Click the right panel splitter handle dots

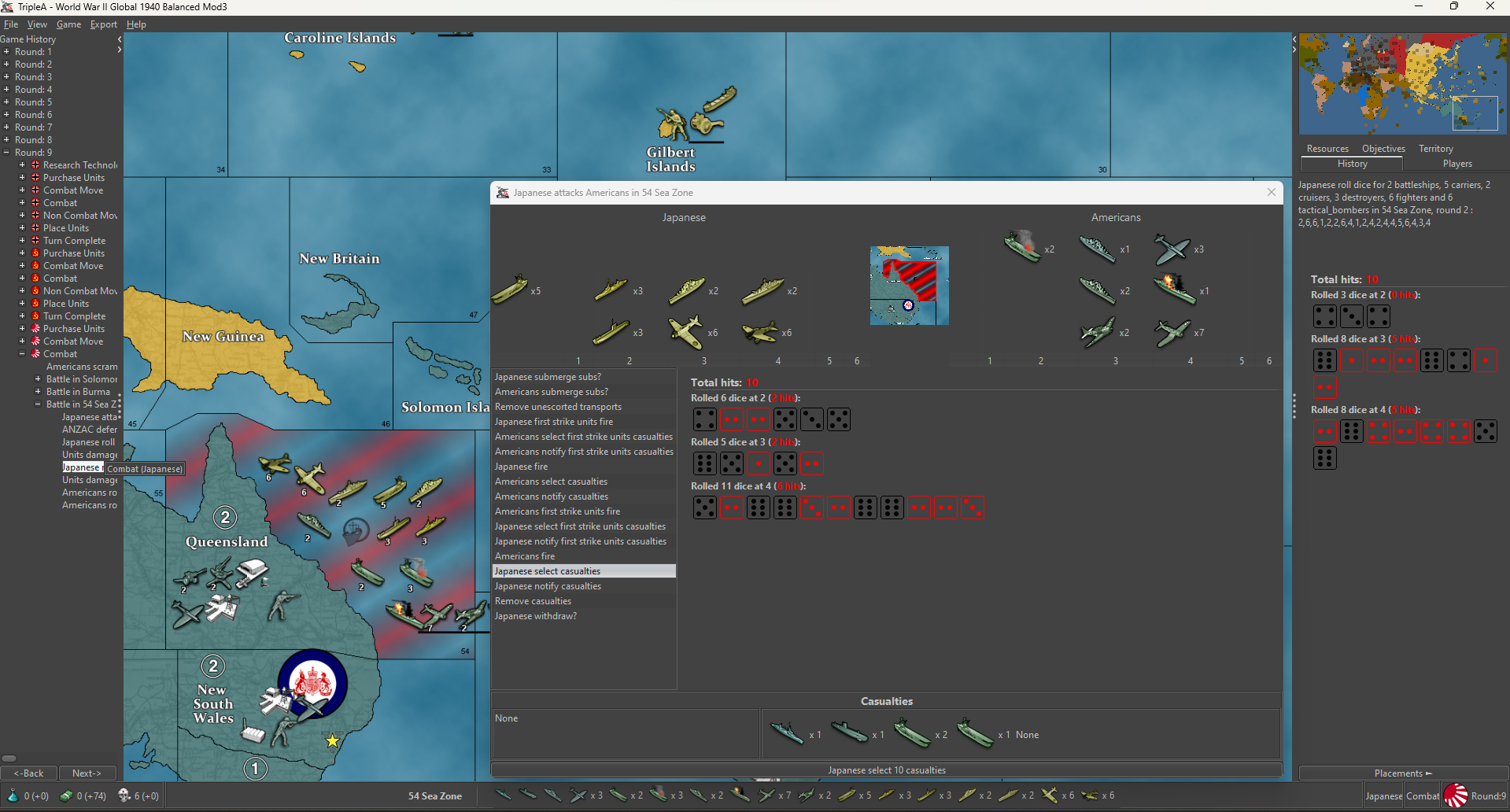pos(1294,406)
